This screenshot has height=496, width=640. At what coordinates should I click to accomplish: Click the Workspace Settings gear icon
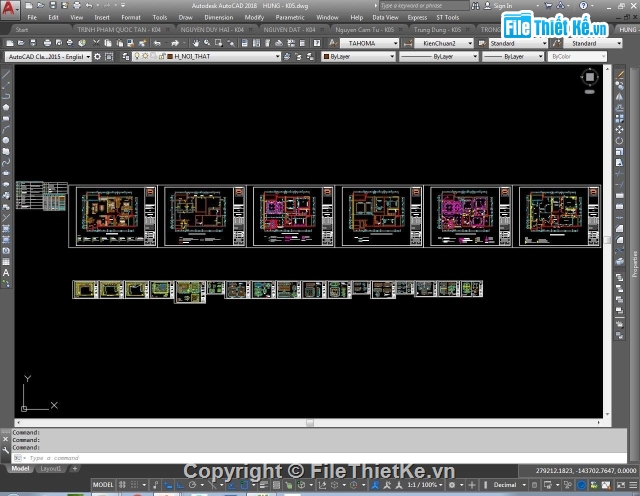click(97, 57)
